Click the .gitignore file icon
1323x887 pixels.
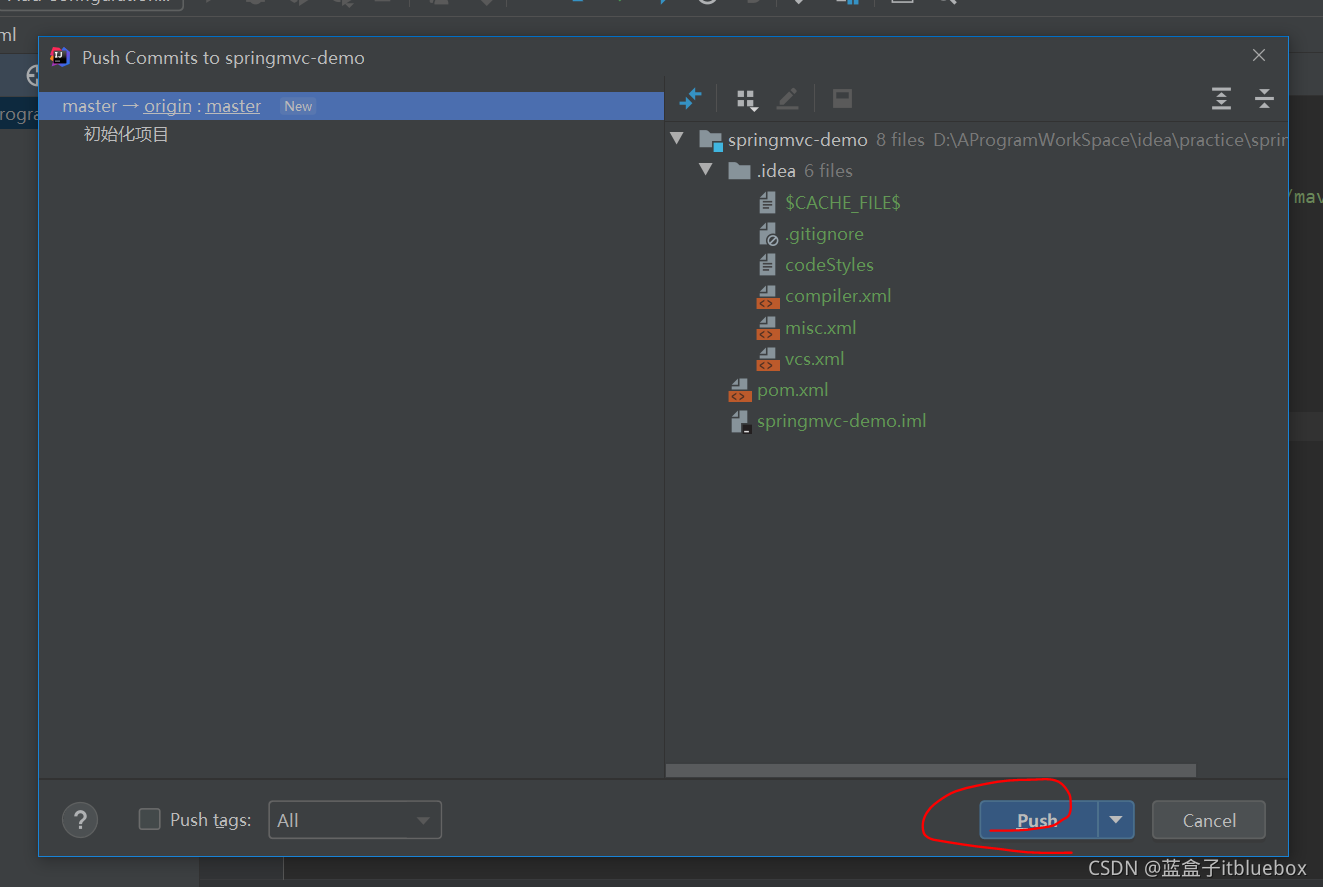(x=768, y=234)
